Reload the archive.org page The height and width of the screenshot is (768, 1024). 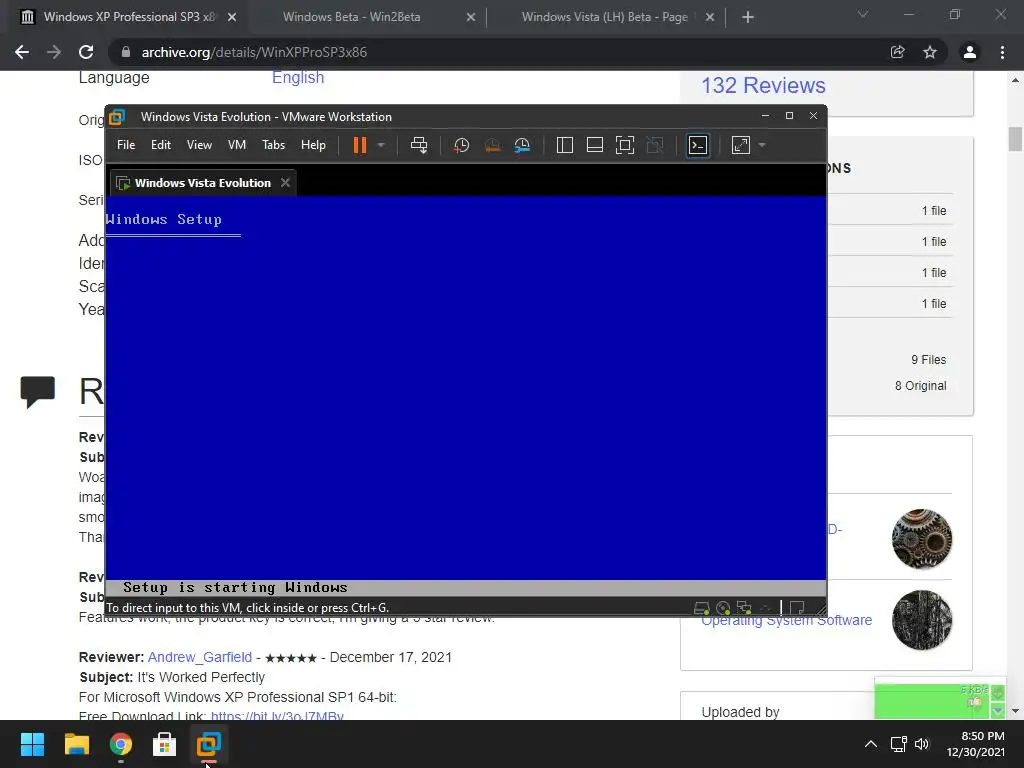pos(86,52)
